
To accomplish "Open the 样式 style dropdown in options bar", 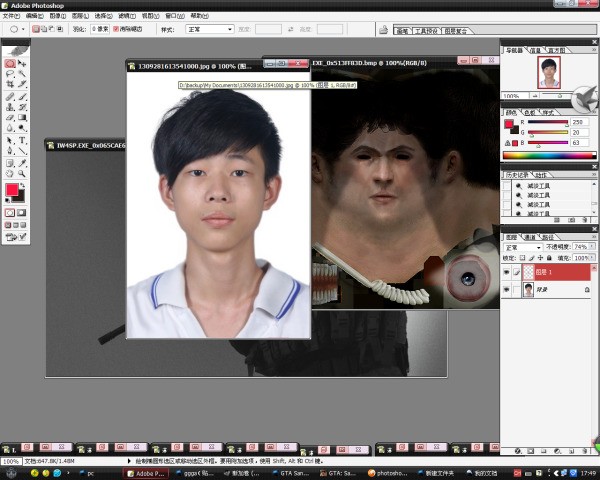I will (212, 30).
